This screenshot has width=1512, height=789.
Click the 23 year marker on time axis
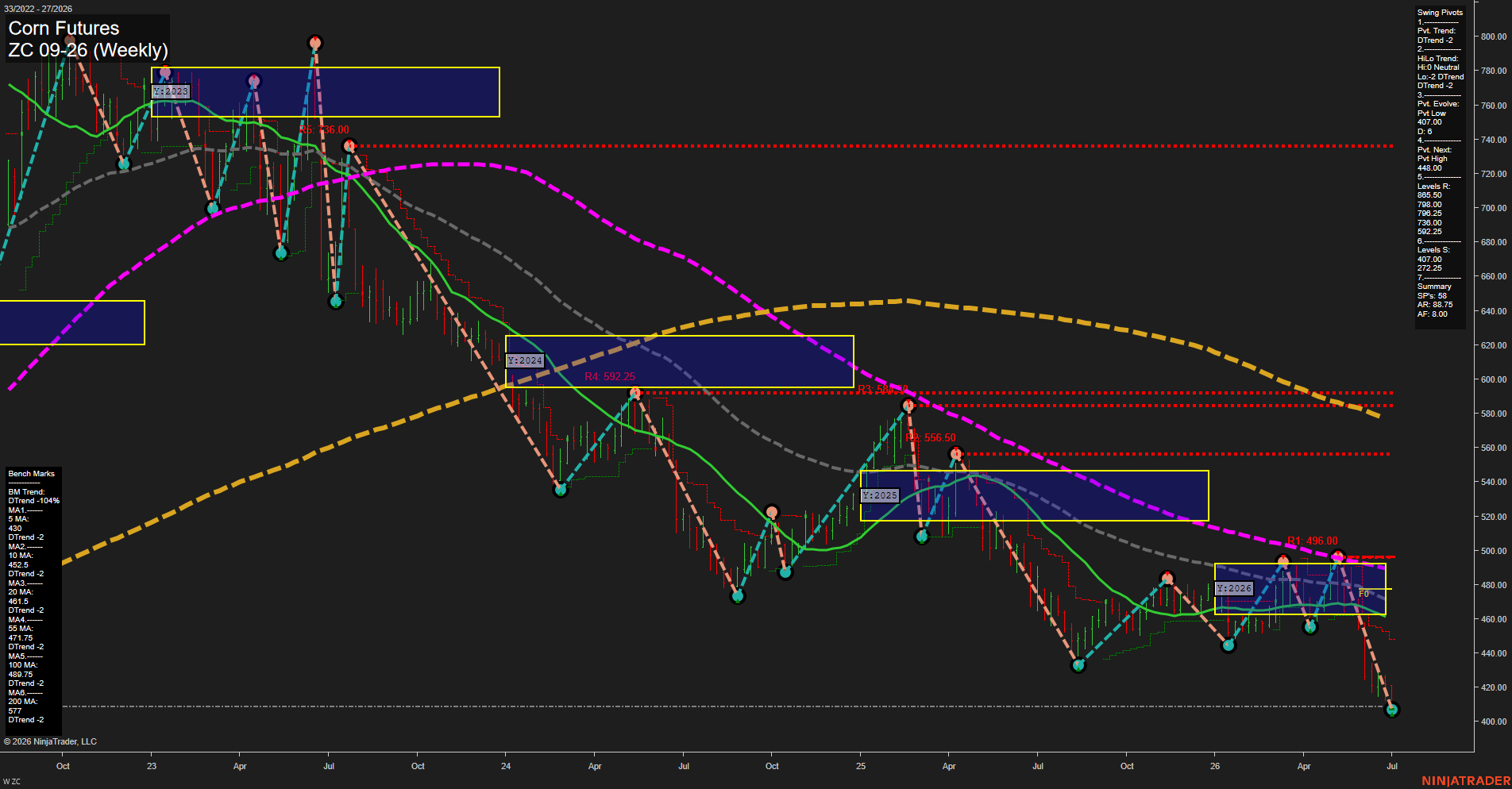152,766
